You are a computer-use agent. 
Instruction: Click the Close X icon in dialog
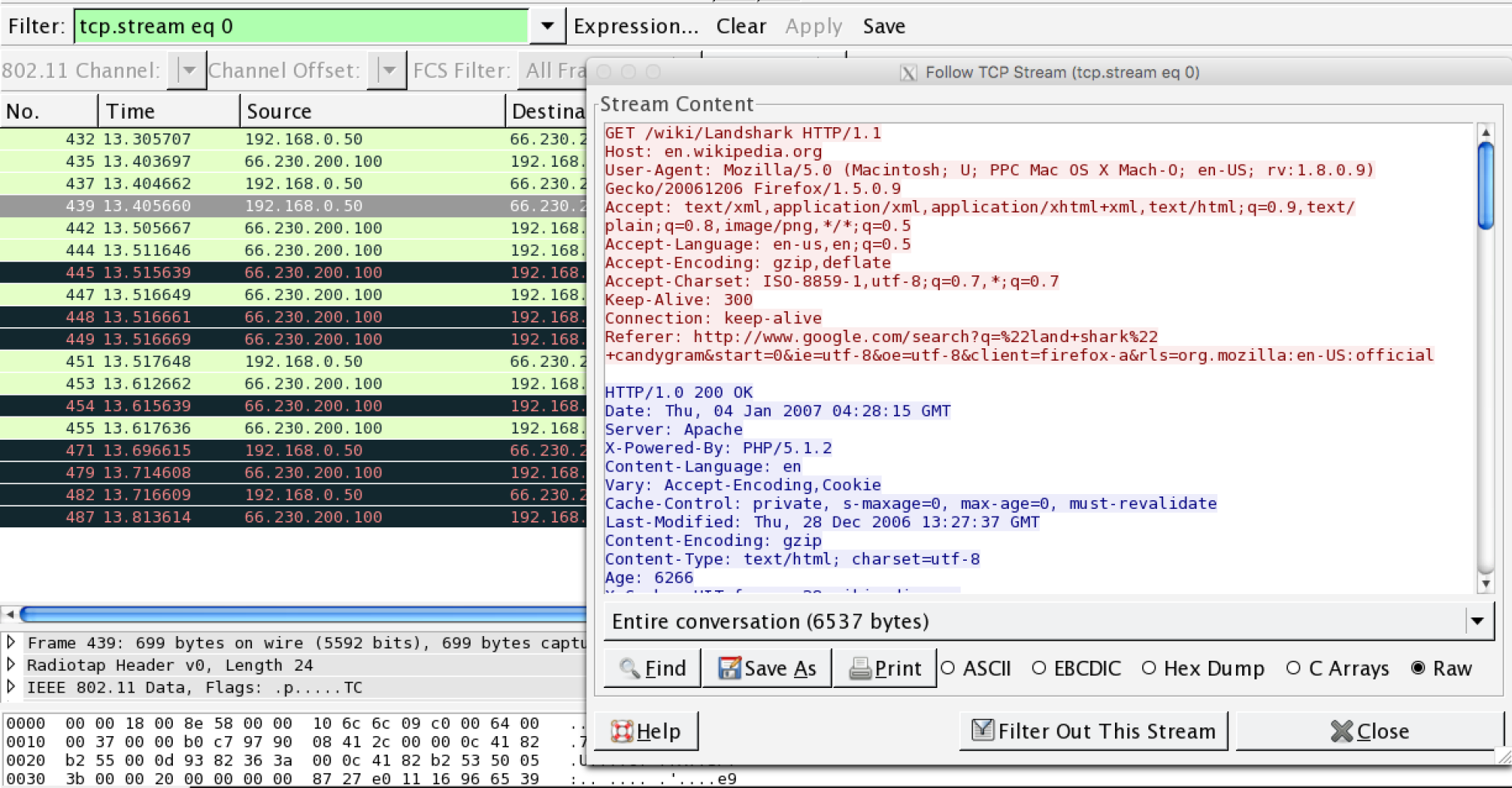(x=1341, y=731)
